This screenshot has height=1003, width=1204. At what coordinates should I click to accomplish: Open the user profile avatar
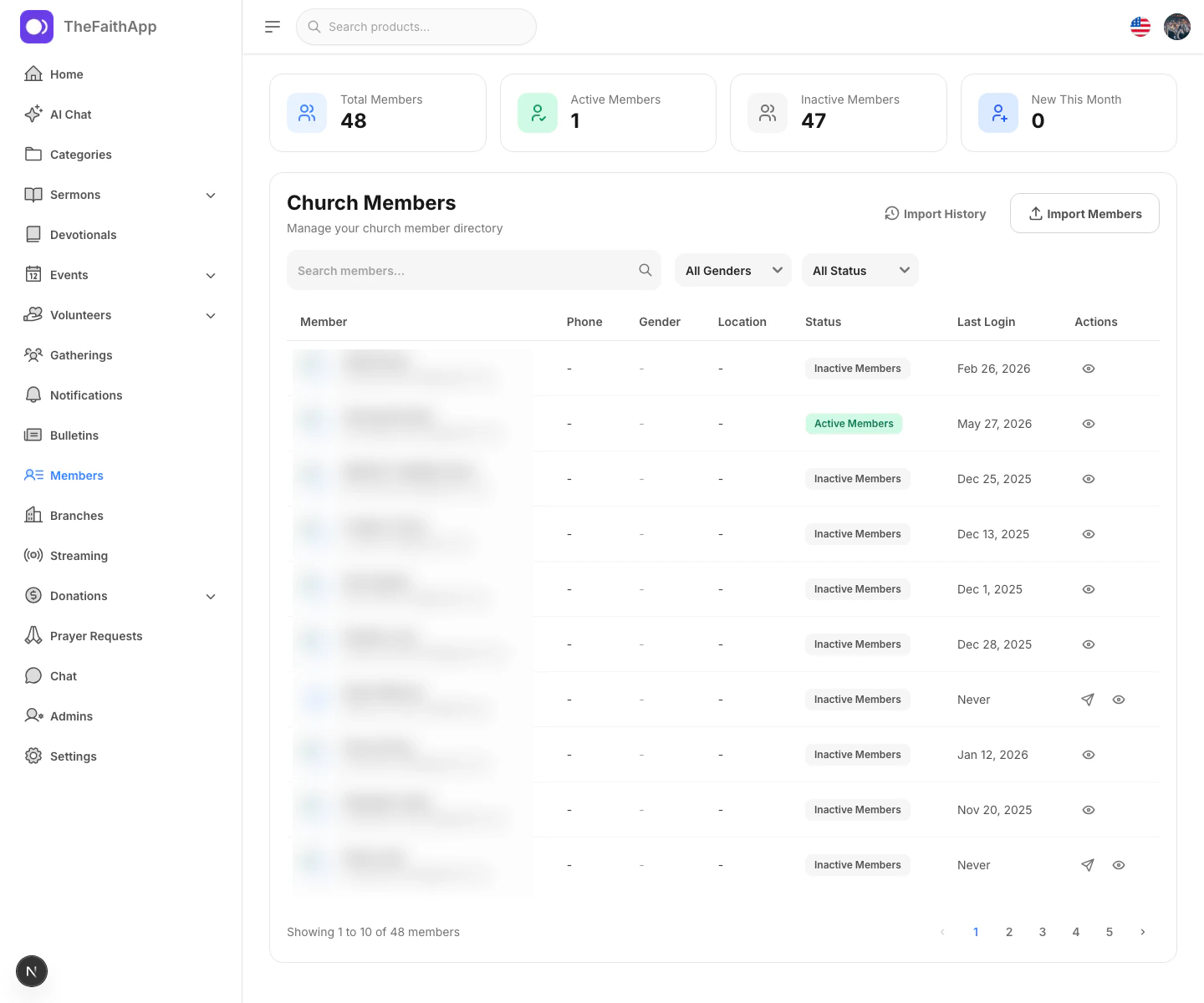(1177, 27)
